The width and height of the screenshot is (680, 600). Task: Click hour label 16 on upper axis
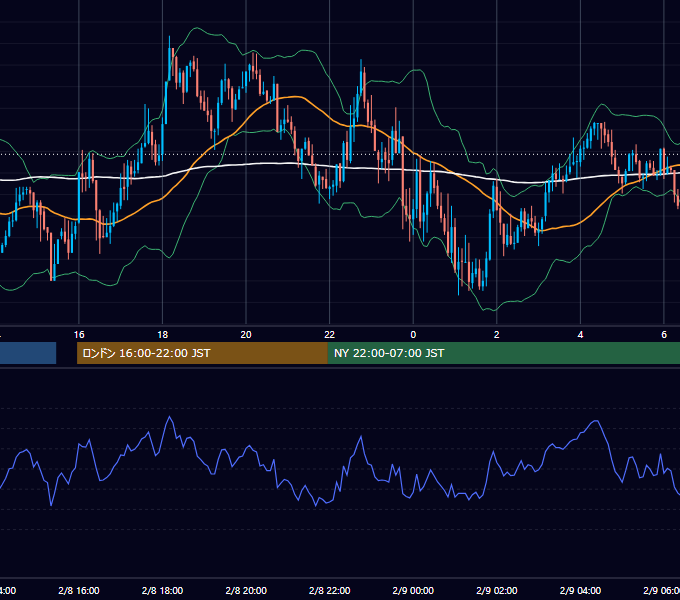pyautogui.click(x=79, y=335)
